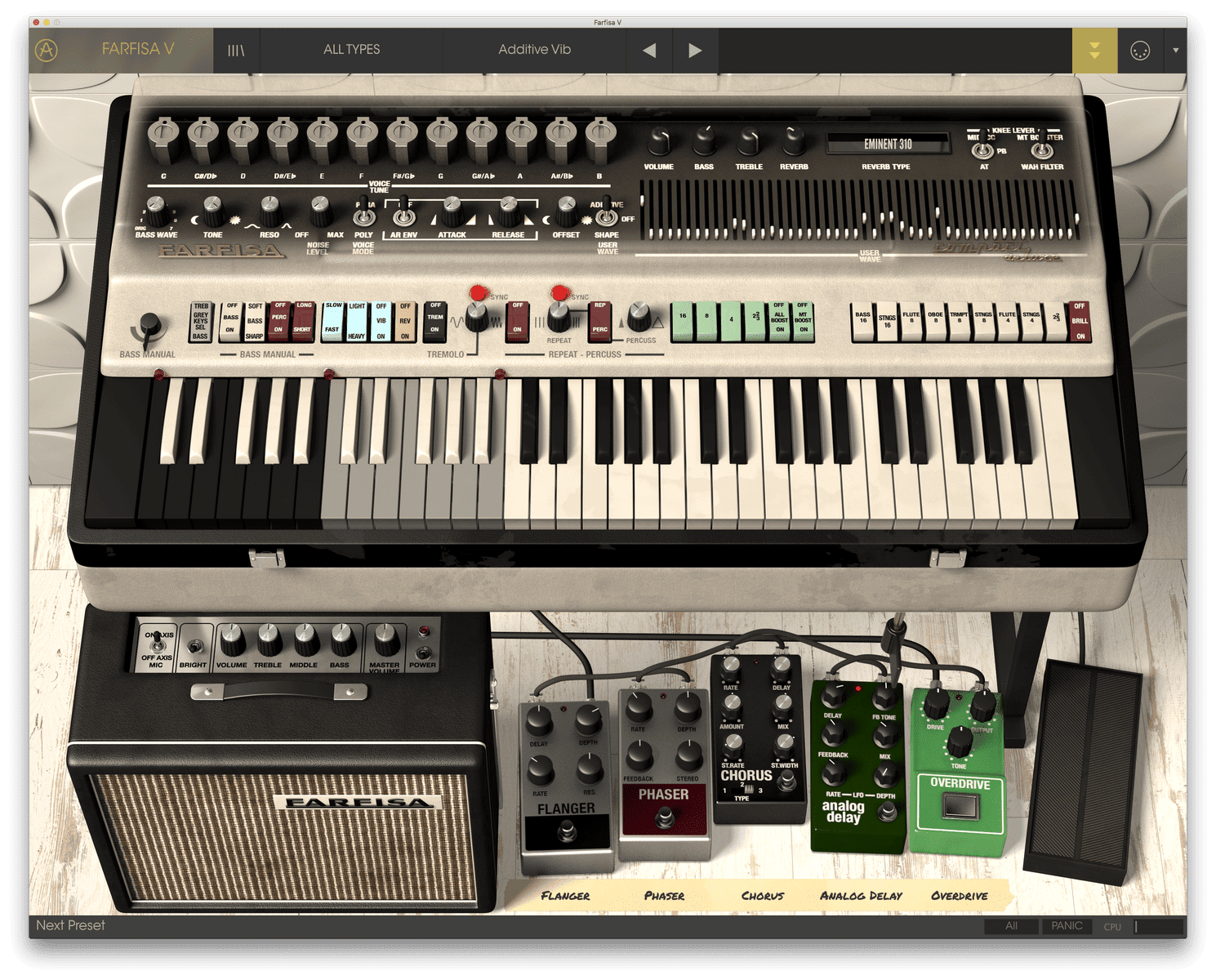Click the PHASER pedal footswitch
Screen dimensions: 1216x980
[665, 817]
